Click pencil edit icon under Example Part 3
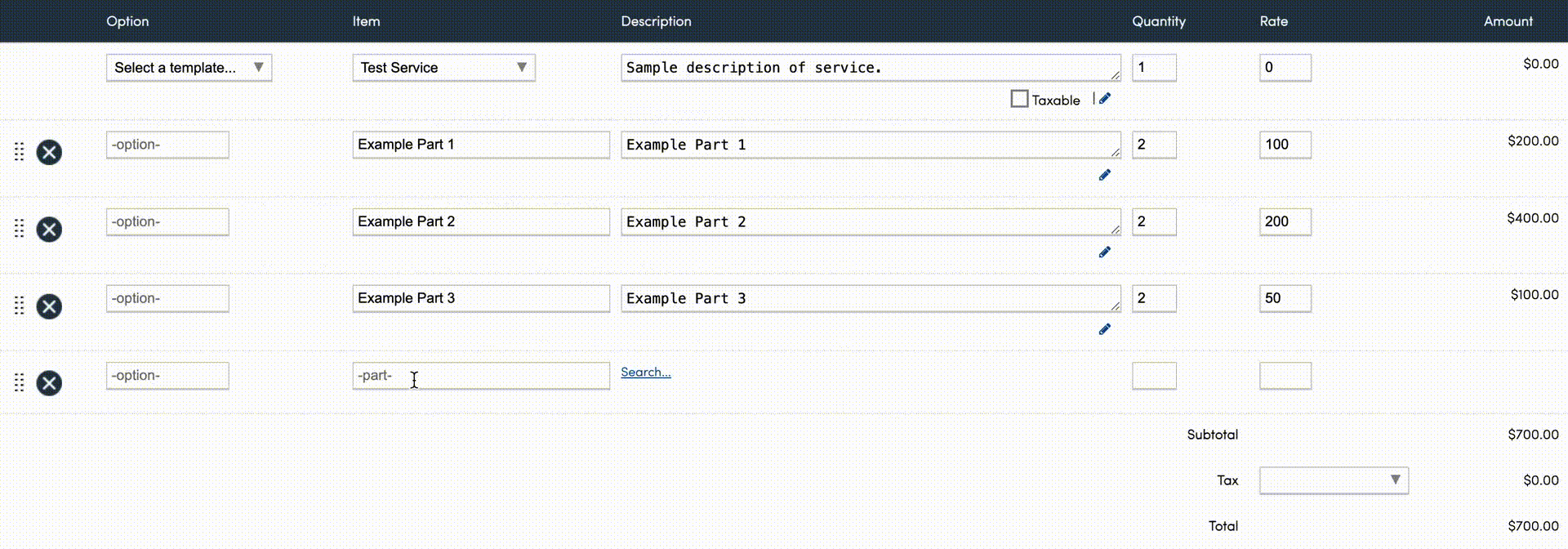 1105,329
